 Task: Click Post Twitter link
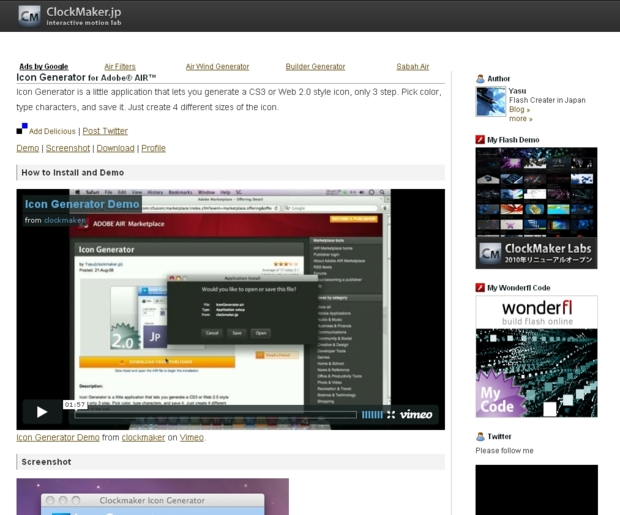pyautogui.click(x=105, y=131)
